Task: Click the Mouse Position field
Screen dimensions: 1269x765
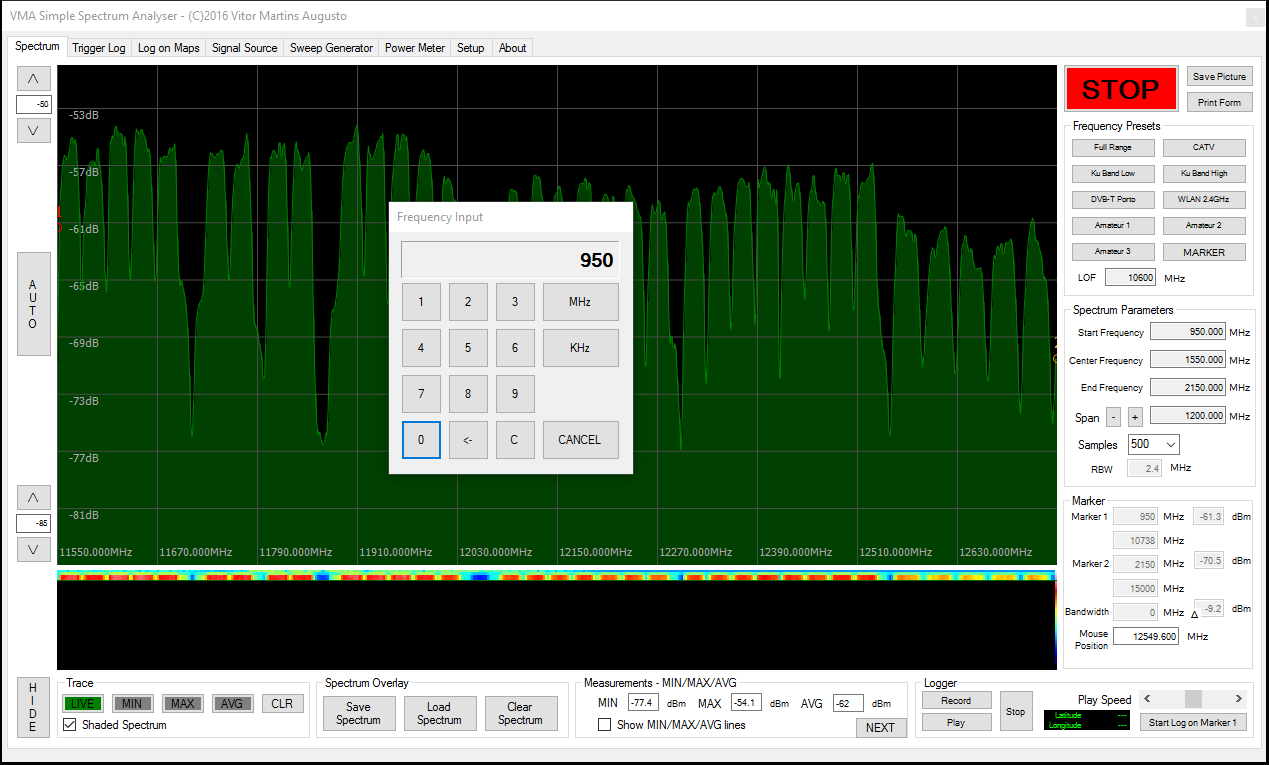Action: click(1146, 636)
